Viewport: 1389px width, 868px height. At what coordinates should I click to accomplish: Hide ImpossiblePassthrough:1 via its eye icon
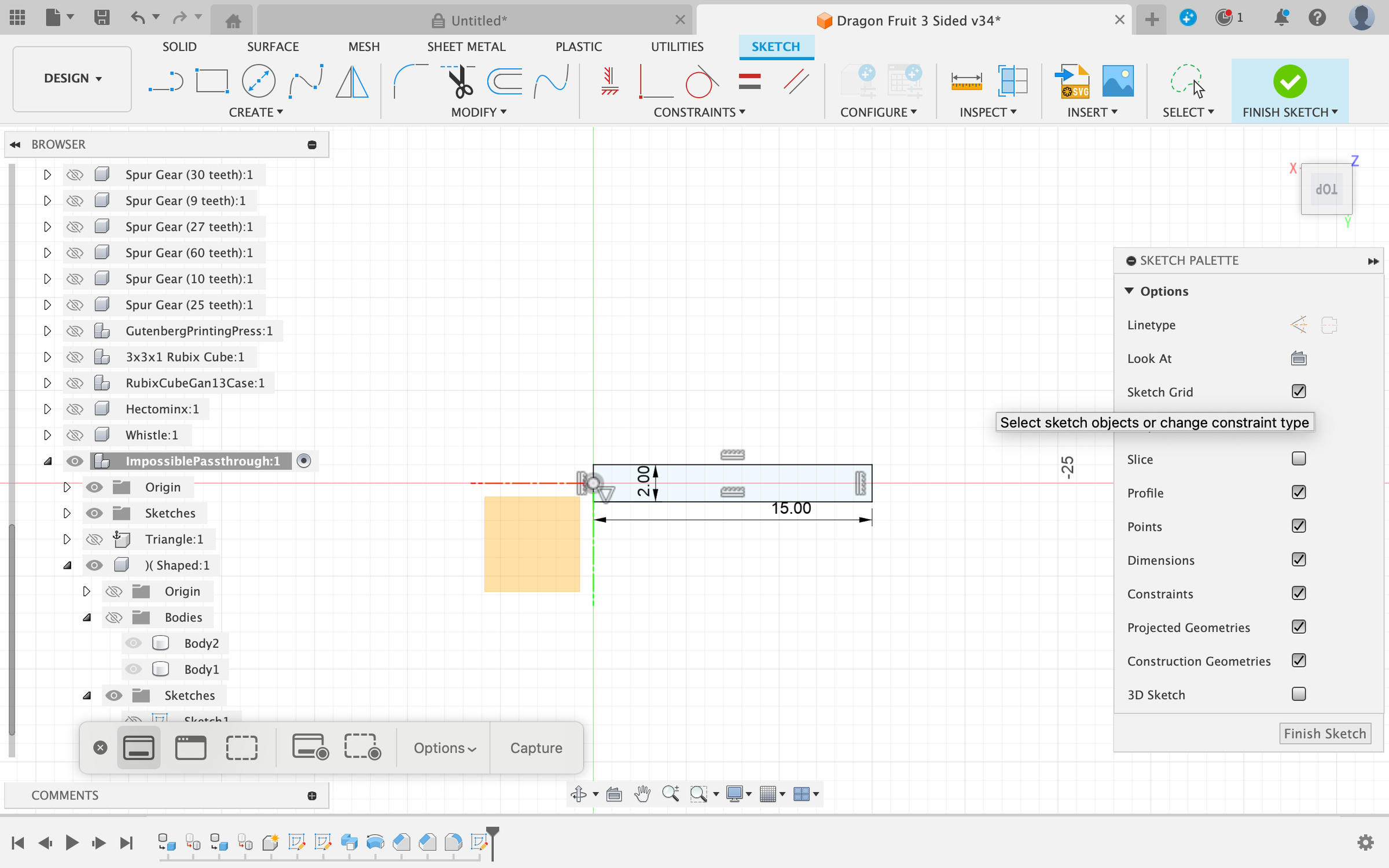pyautogui.click(x=75, y=461)
